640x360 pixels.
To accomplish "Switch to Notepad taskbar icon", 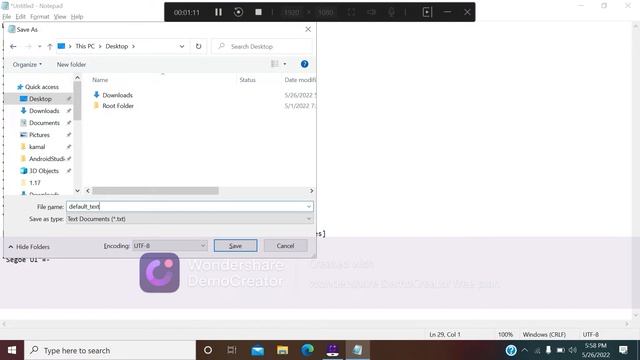I will pyautogui.click(x=358, y=350).
